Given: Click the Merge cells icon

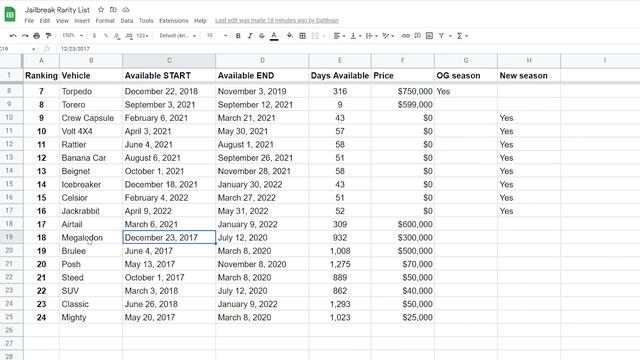Looking at the screenshot, I should pos(315,36).
